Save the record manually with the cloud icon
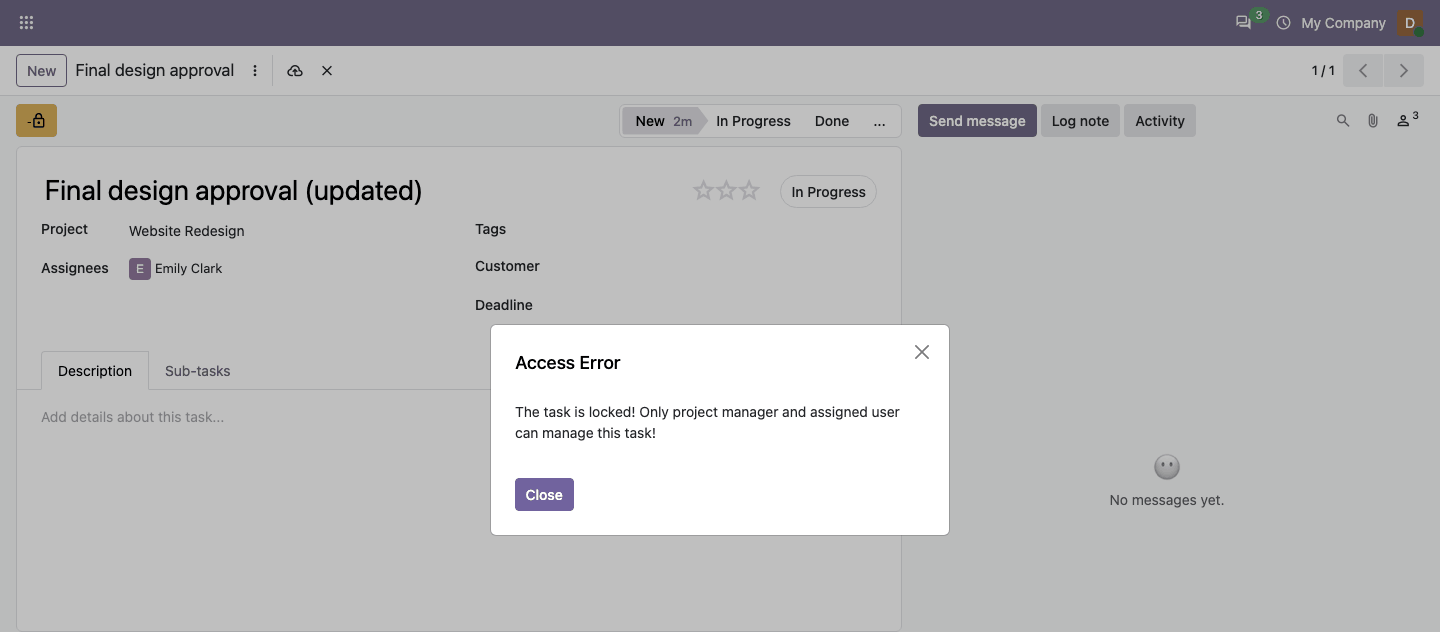Screen dimensions: 1440x632 295,71
